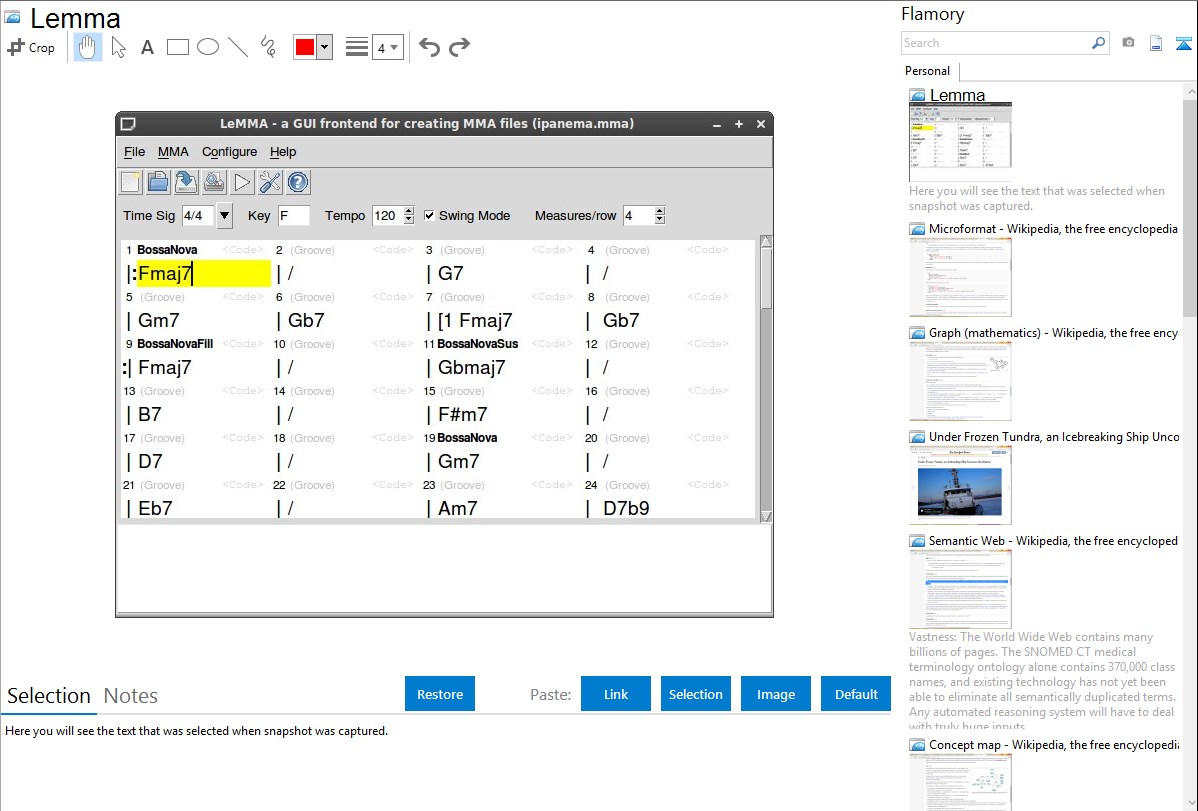Open the color picker dropdown arrow
Viewport: 1198px width, 811px height.
tap(324, 48)
